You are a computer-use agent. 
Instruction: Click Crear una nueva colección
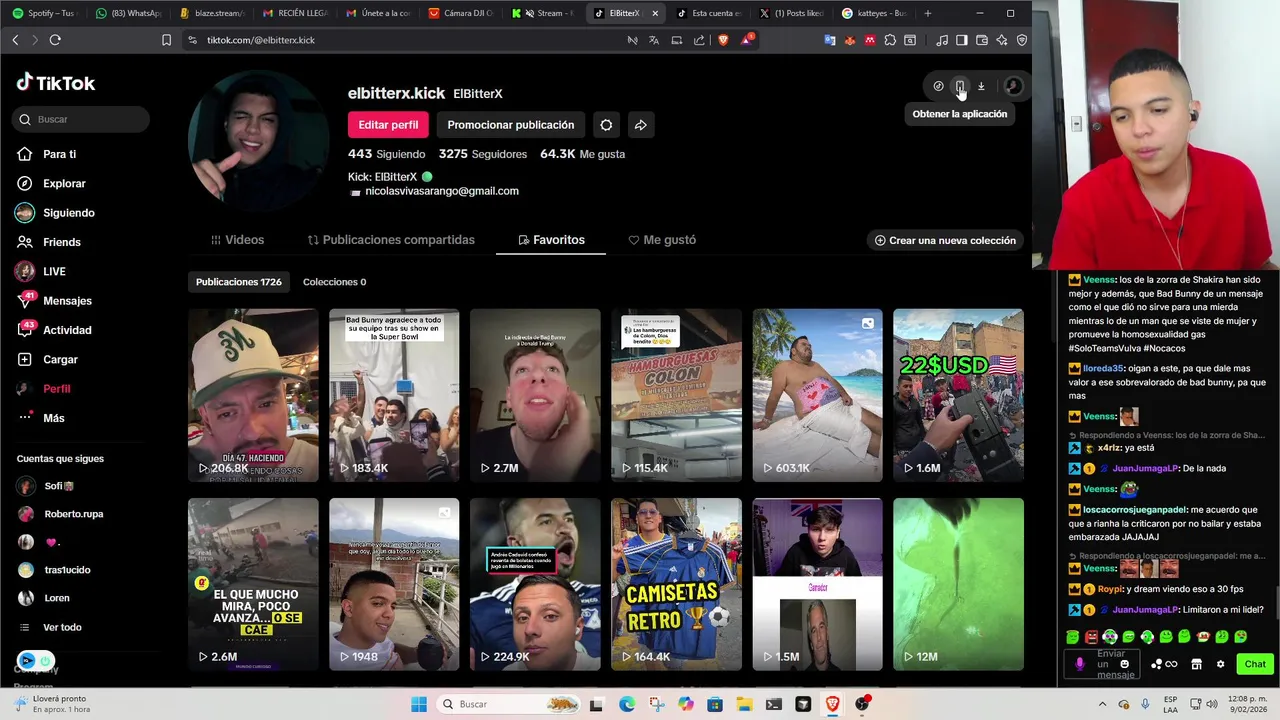tap(945, 240)
